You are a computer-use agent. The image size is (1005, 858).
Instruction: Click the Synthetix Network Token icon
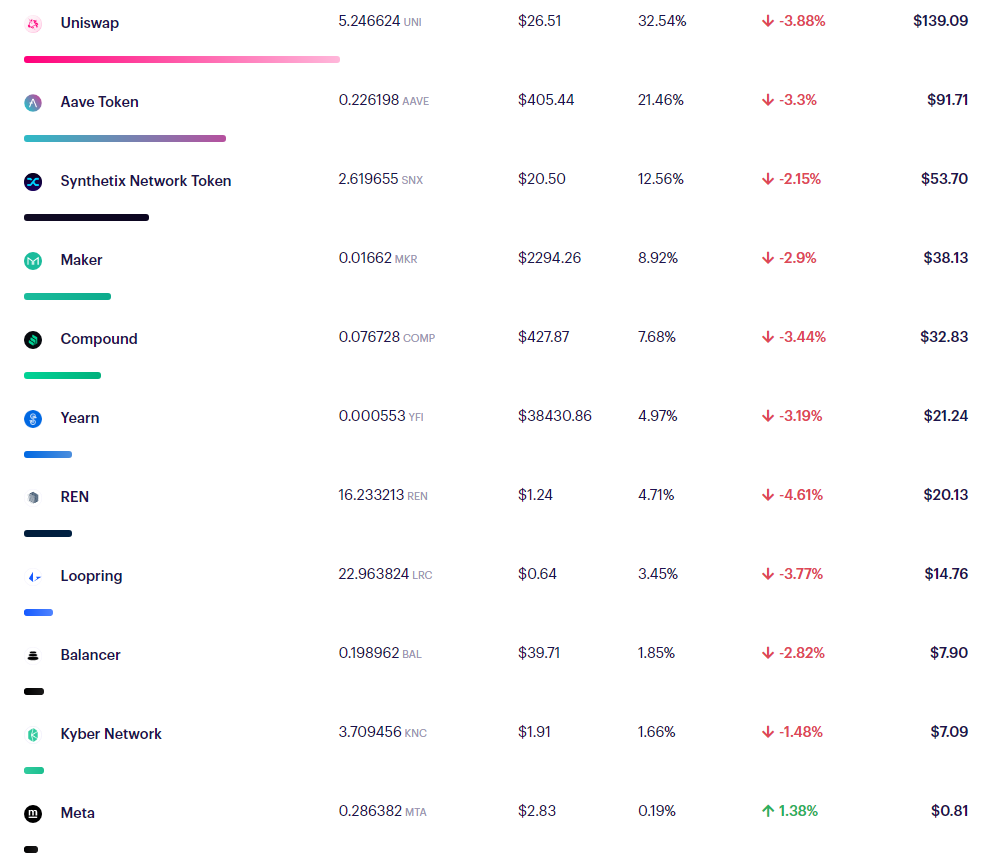33,181
